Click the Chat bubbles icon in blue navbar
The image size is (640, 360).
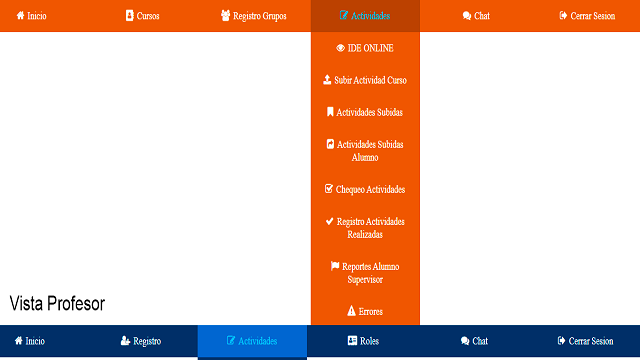click(465, 341)
